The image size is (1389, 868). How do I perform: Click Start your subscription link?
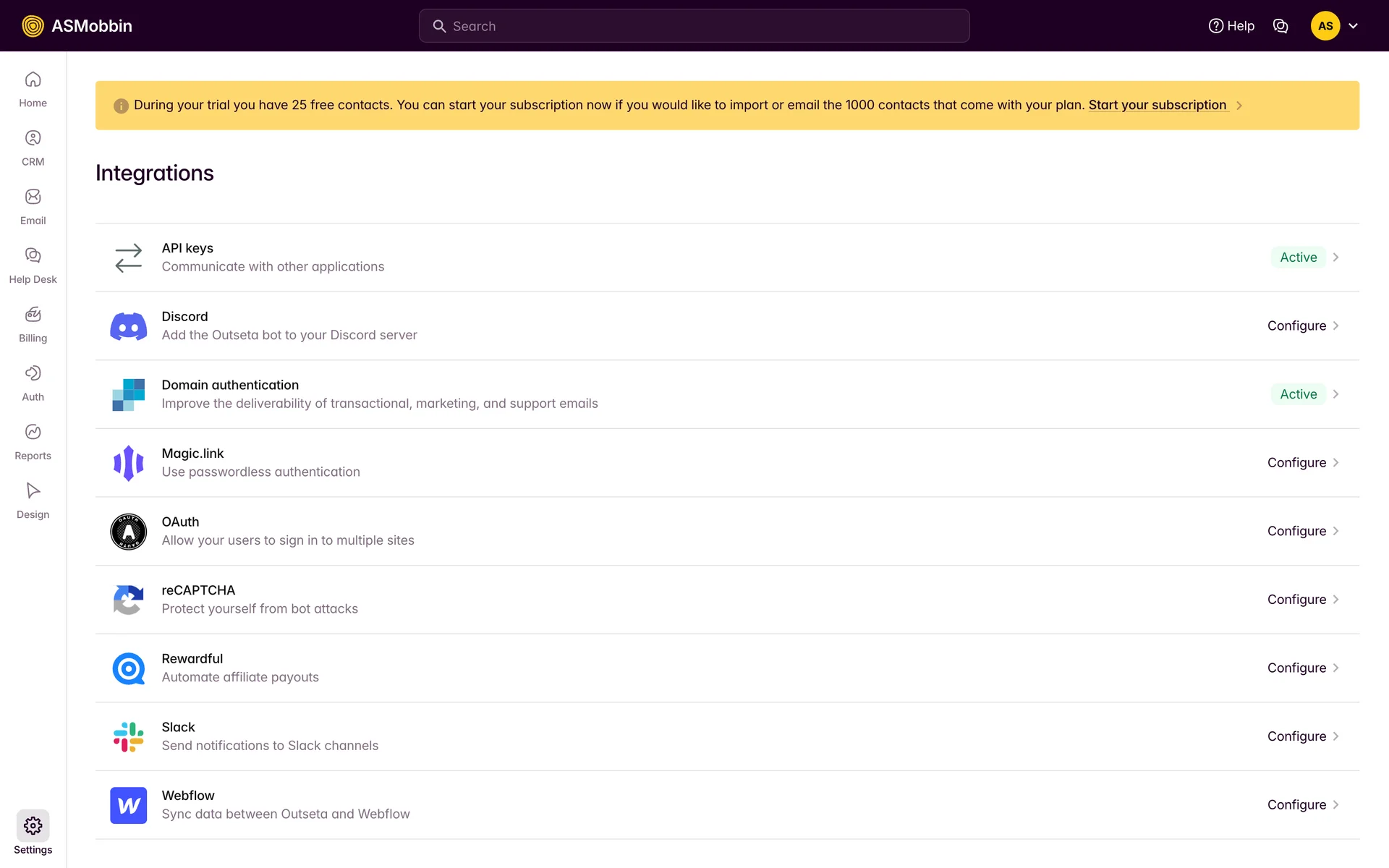click(x=1157, y=105)
